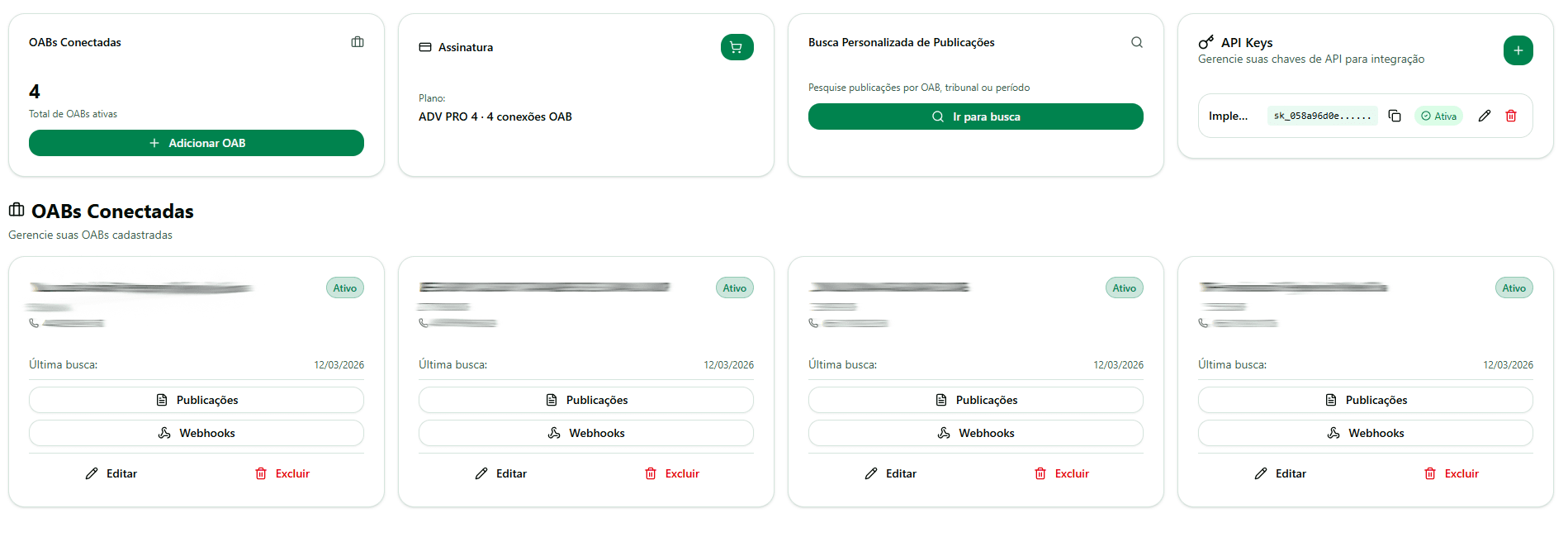Open the shopping cart on the Assinatura card
This screenshot has width=1568, height=537.
[736, 47]
